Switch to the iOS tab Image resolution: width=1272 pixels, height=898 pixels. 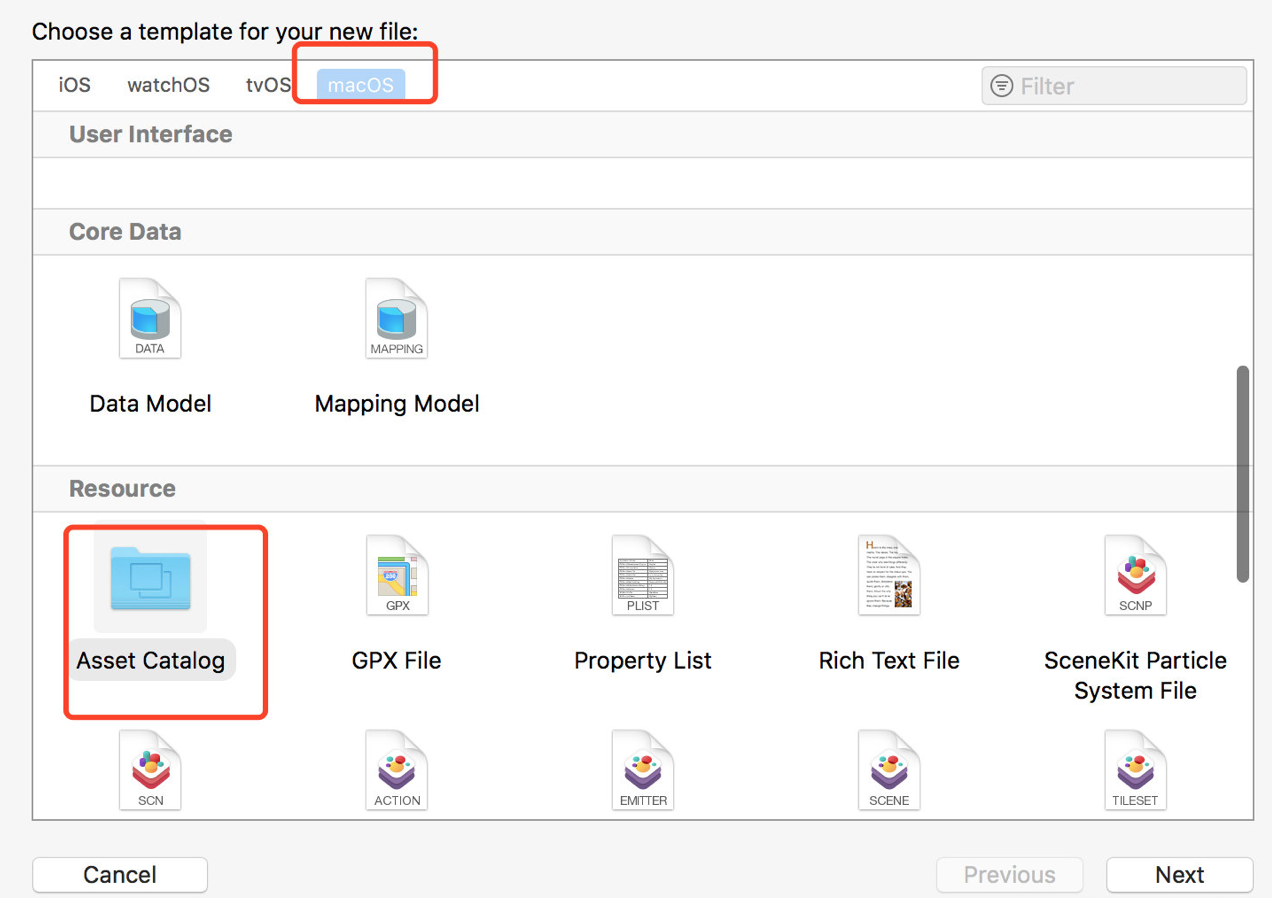(75, 85)
